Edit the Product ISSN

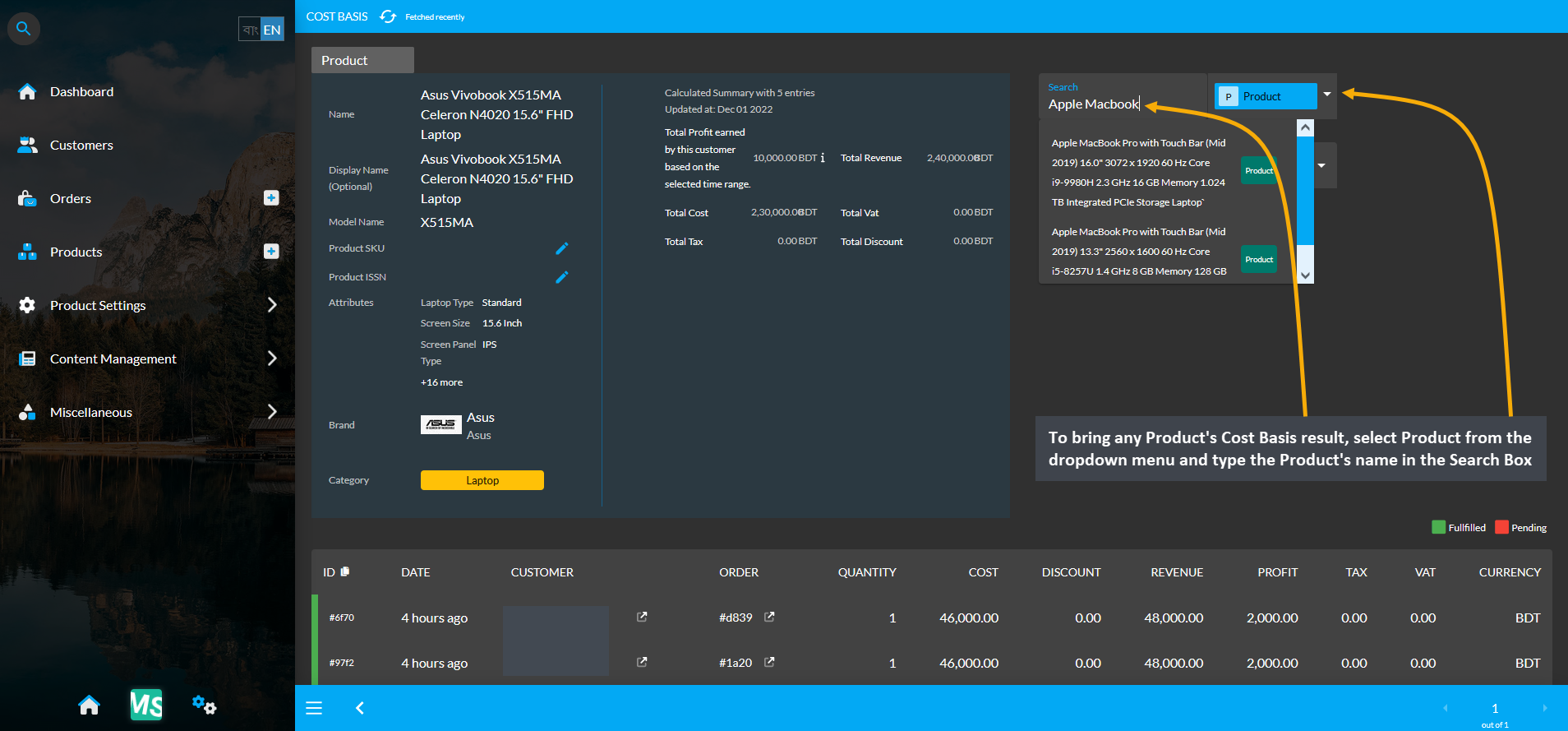[562, 277]
